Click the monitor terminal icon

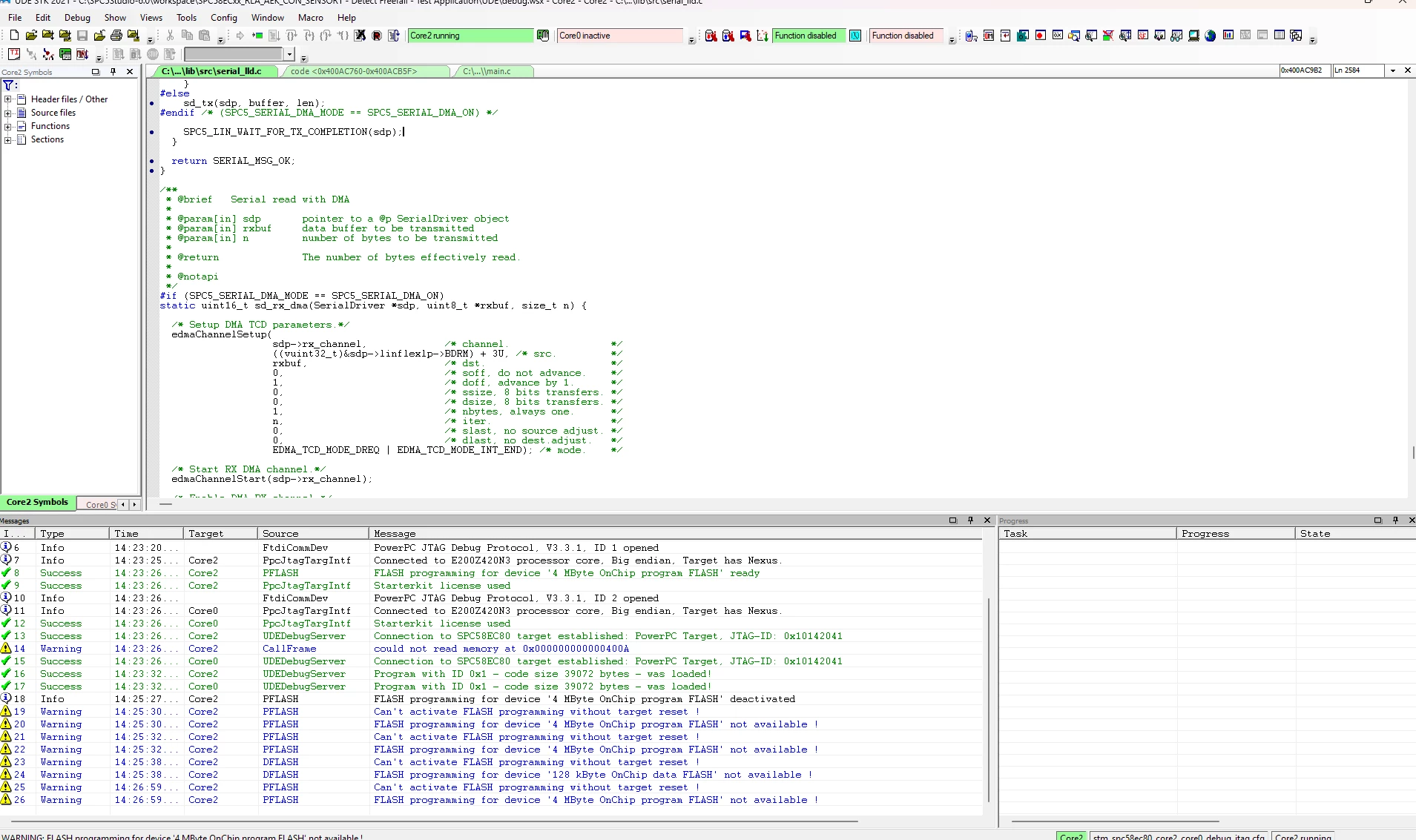(1193, 35)
